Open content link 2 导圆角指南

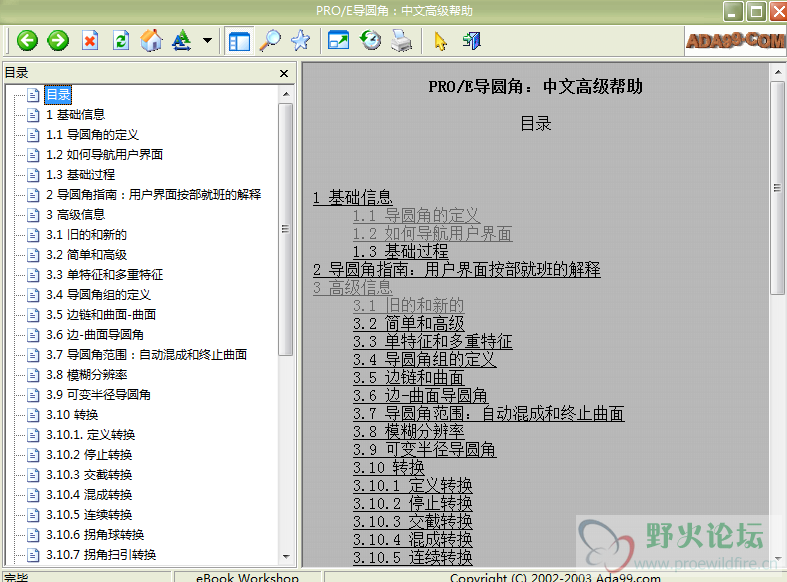point(456,270)
